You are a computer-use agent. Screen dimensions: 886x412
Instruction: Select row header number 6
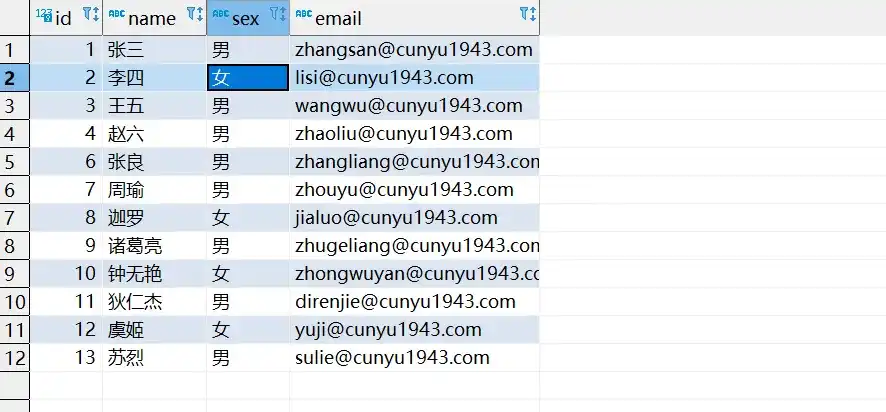[x=15, y=189]
